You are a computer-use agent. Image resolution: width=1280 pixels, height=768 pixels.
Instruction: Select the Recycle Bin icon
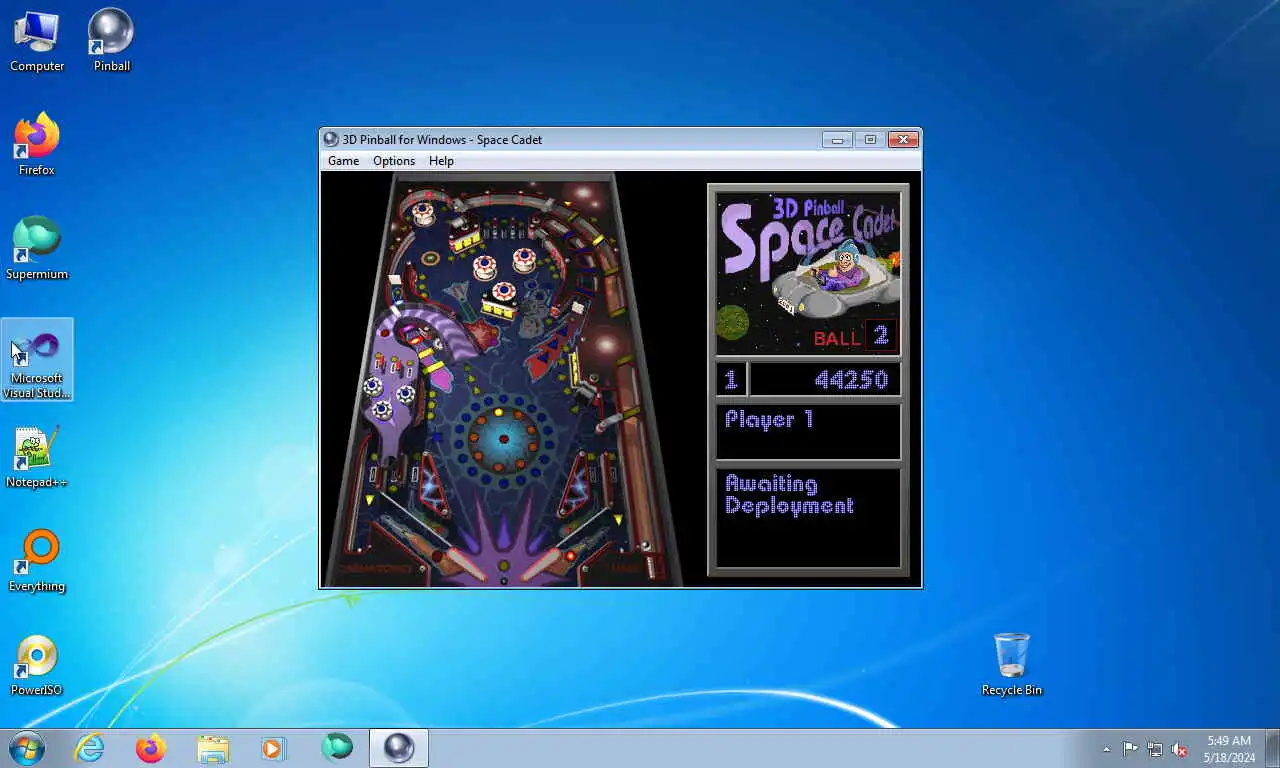coord(1012,665)
